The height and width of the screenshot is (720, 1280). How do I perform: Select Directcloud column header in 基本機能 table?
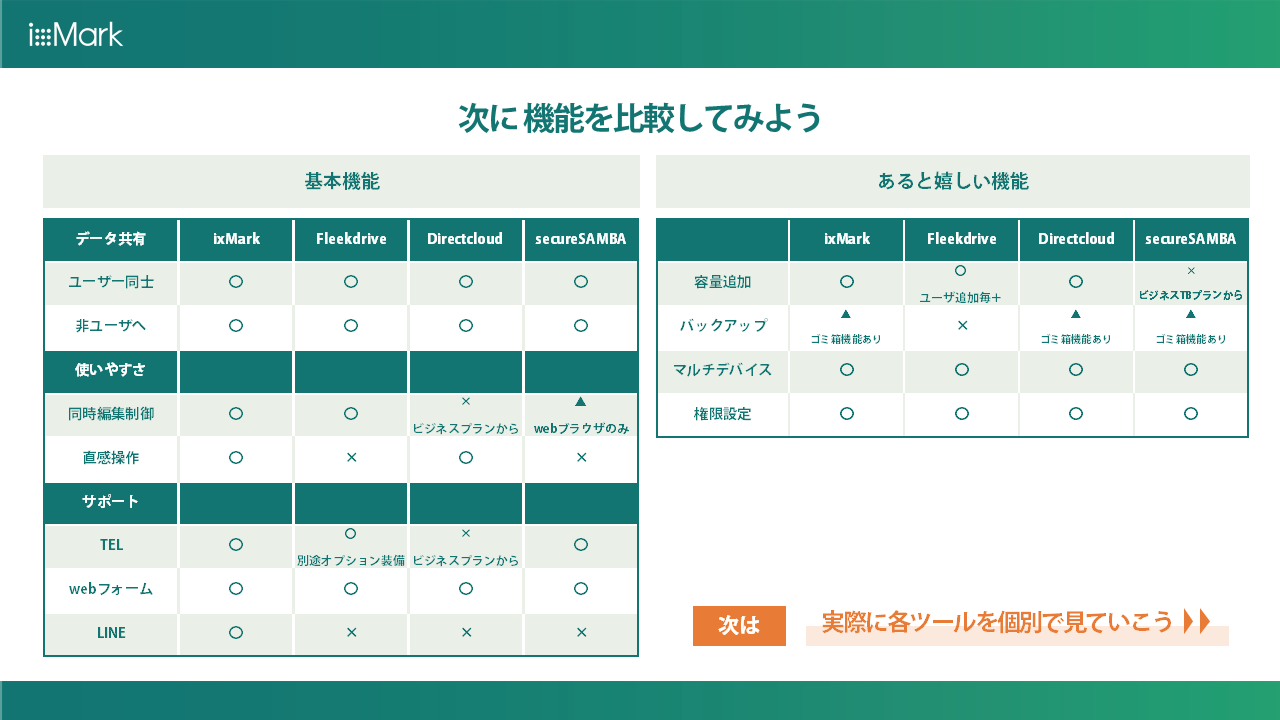tap(466, 239)
